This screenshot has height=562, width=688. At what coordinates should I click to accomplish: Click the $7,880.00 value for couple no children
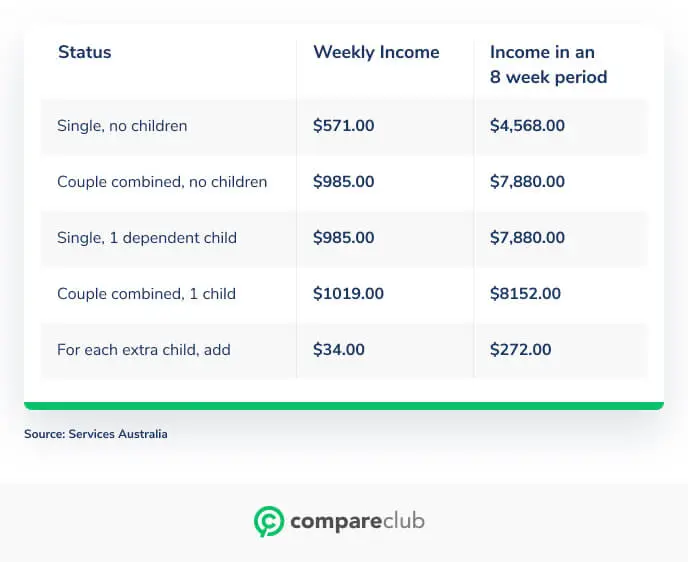527,182
